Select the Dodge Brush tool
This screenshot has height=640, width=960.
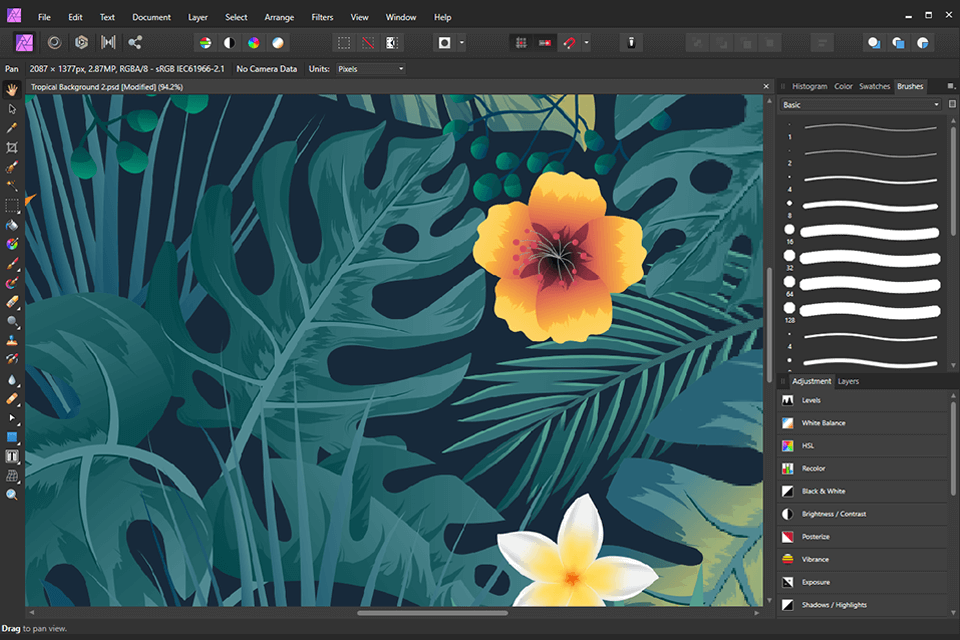12,322
